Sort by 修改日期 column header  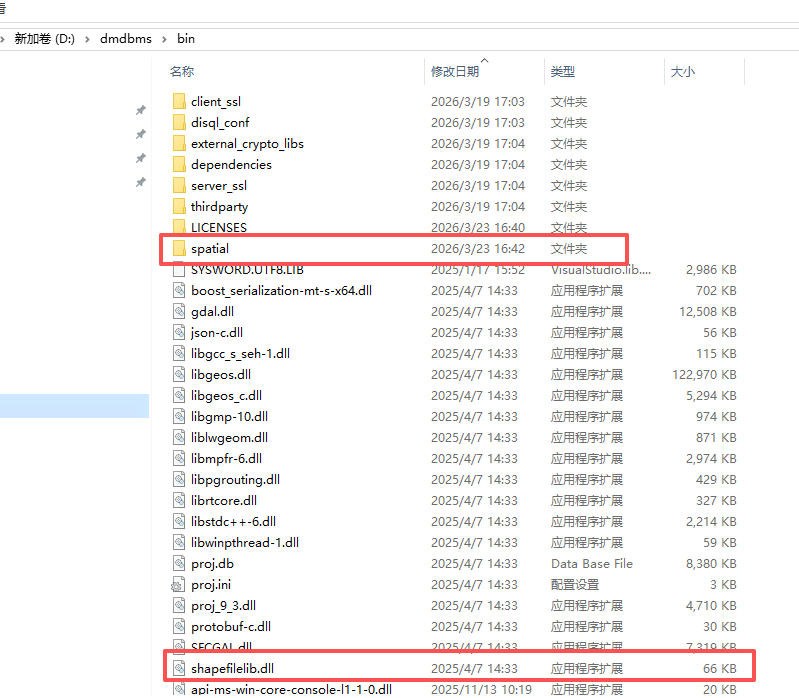pyautogui.click(x=455, y=72)
